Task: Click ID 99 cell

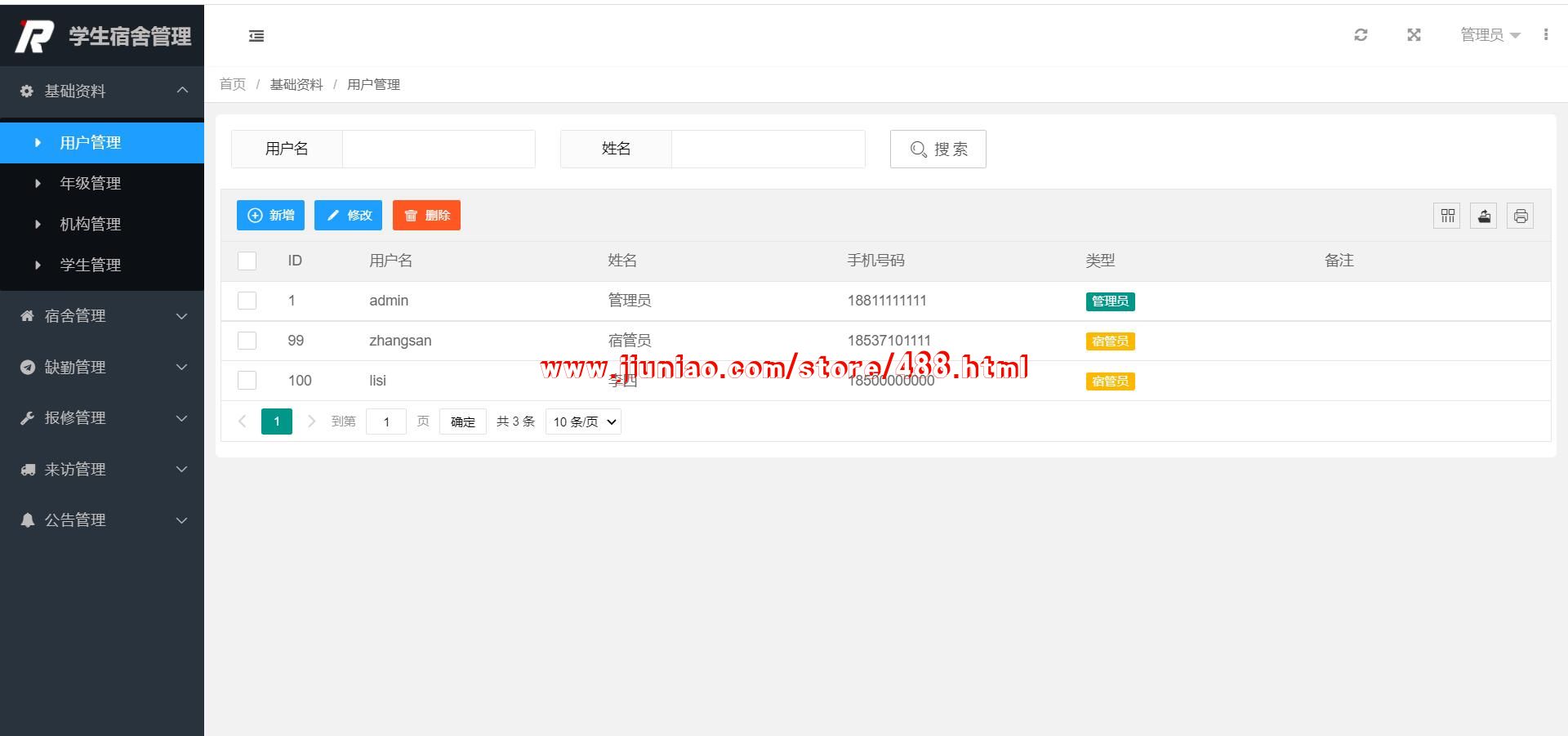Action: [296, 341]
